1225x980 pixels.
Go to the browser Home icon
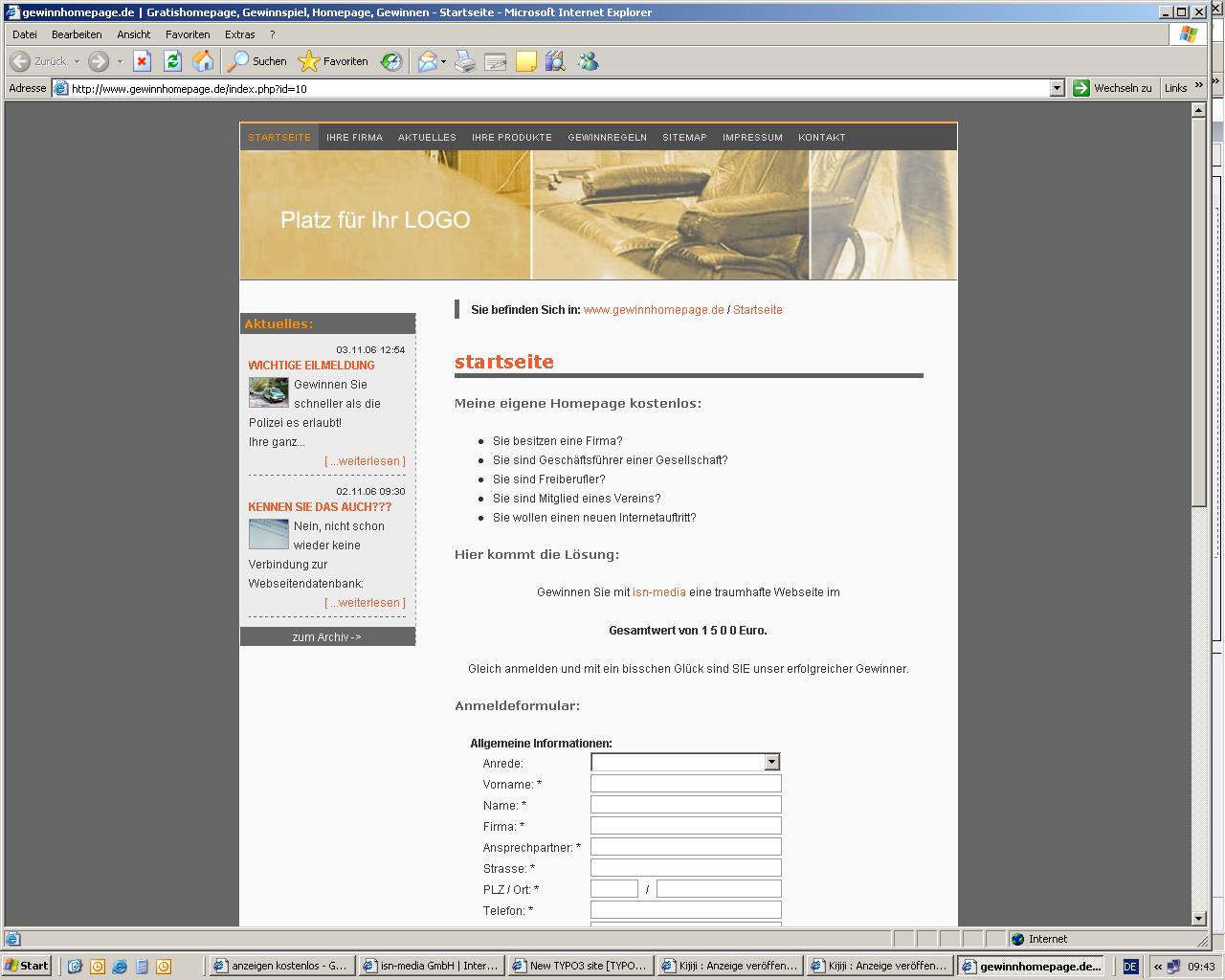point(203,61)
